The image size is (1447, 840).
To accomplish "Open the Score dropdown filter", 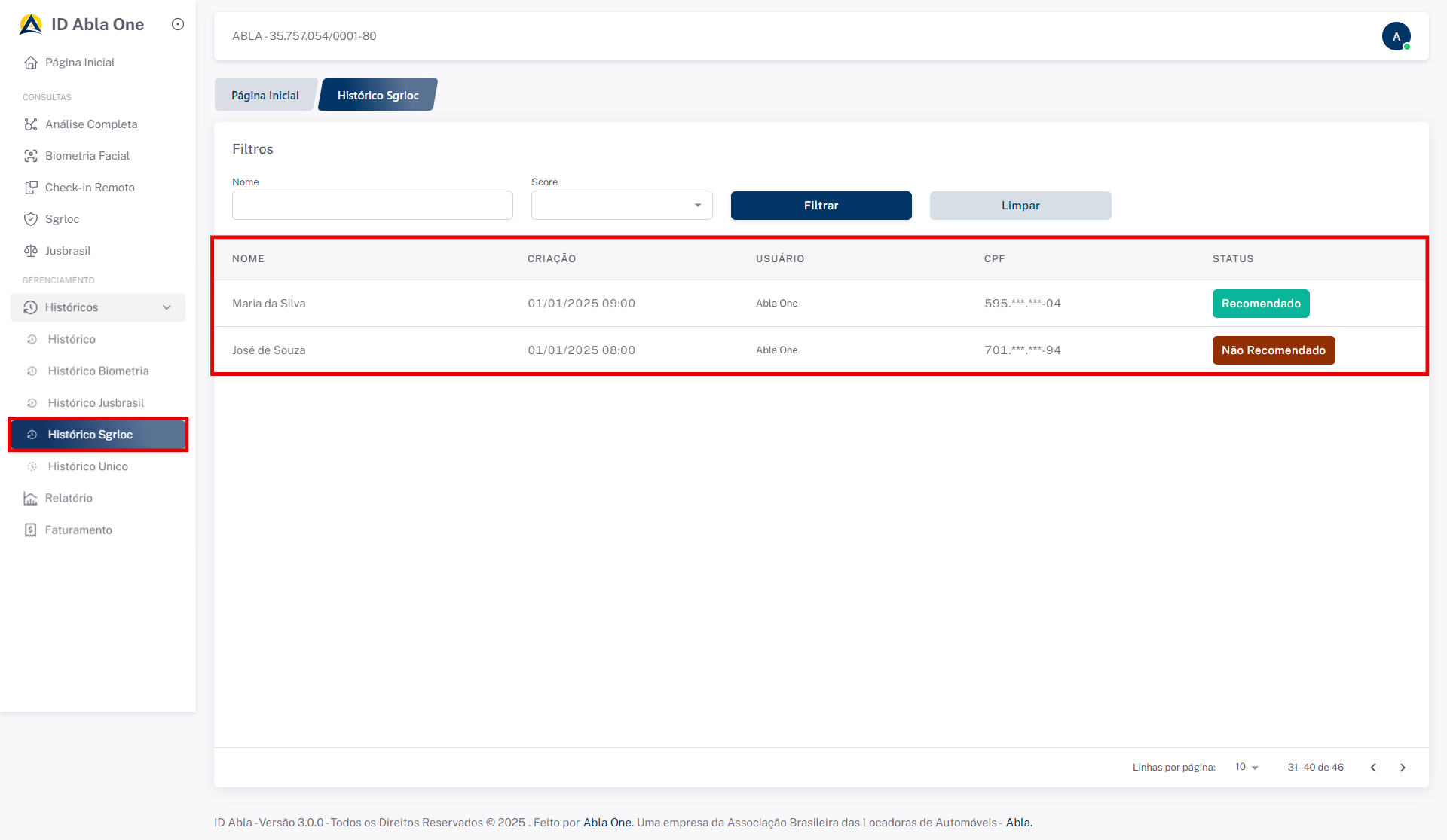I will tap(621, 206).
